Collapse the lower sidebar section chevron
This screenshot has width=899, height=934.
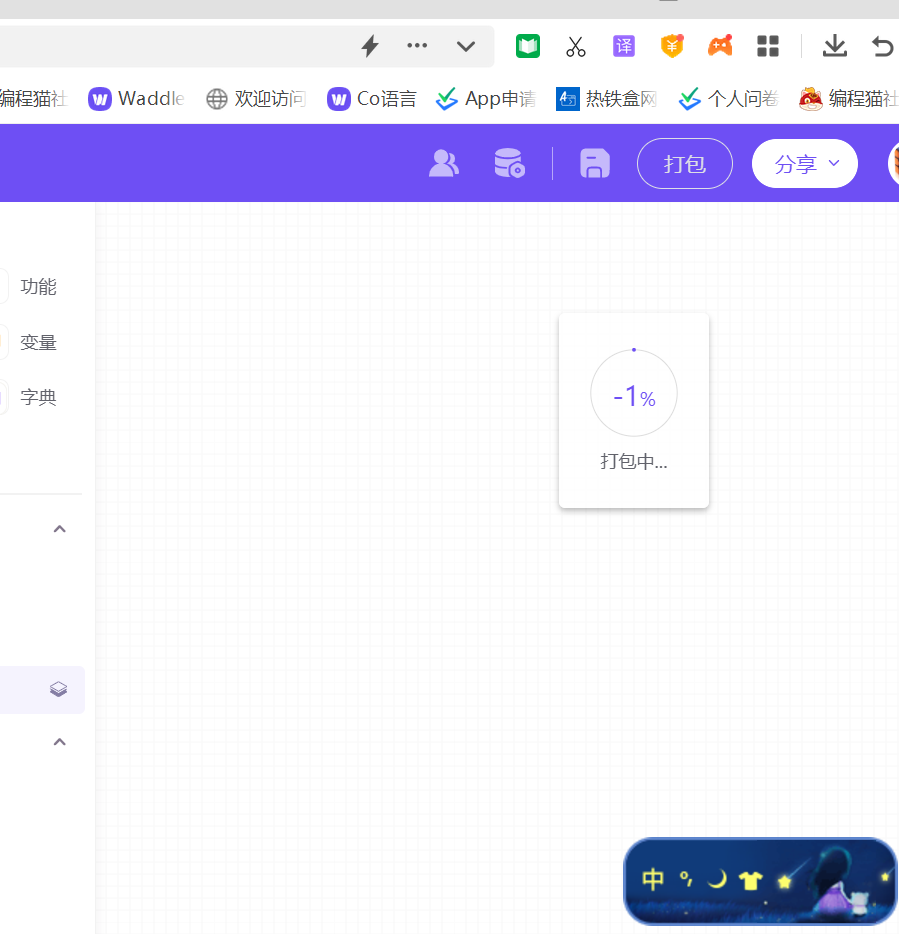point(60,742)
